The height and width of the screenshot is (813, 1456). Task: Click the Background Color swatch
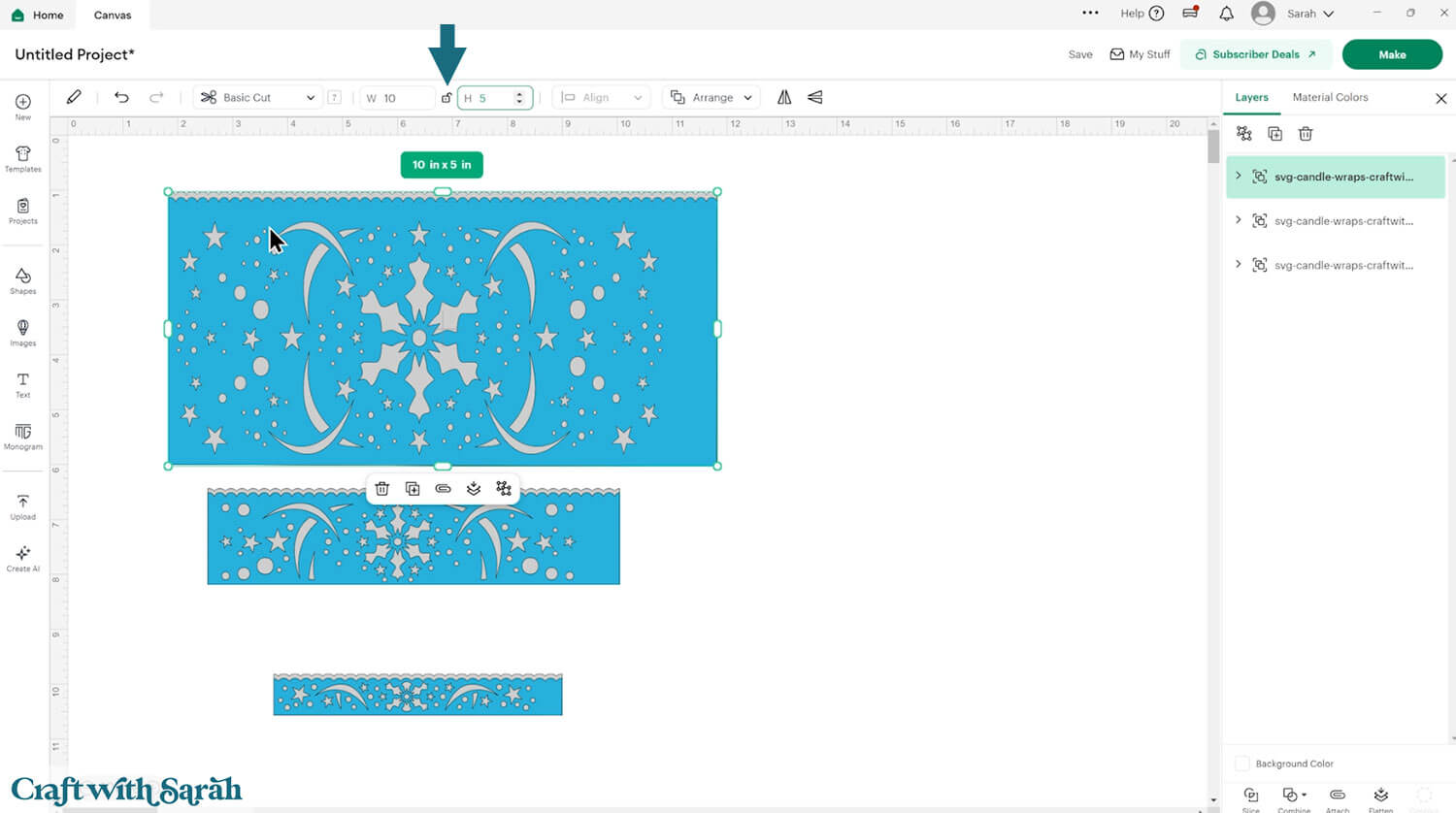coord(1242,764)
